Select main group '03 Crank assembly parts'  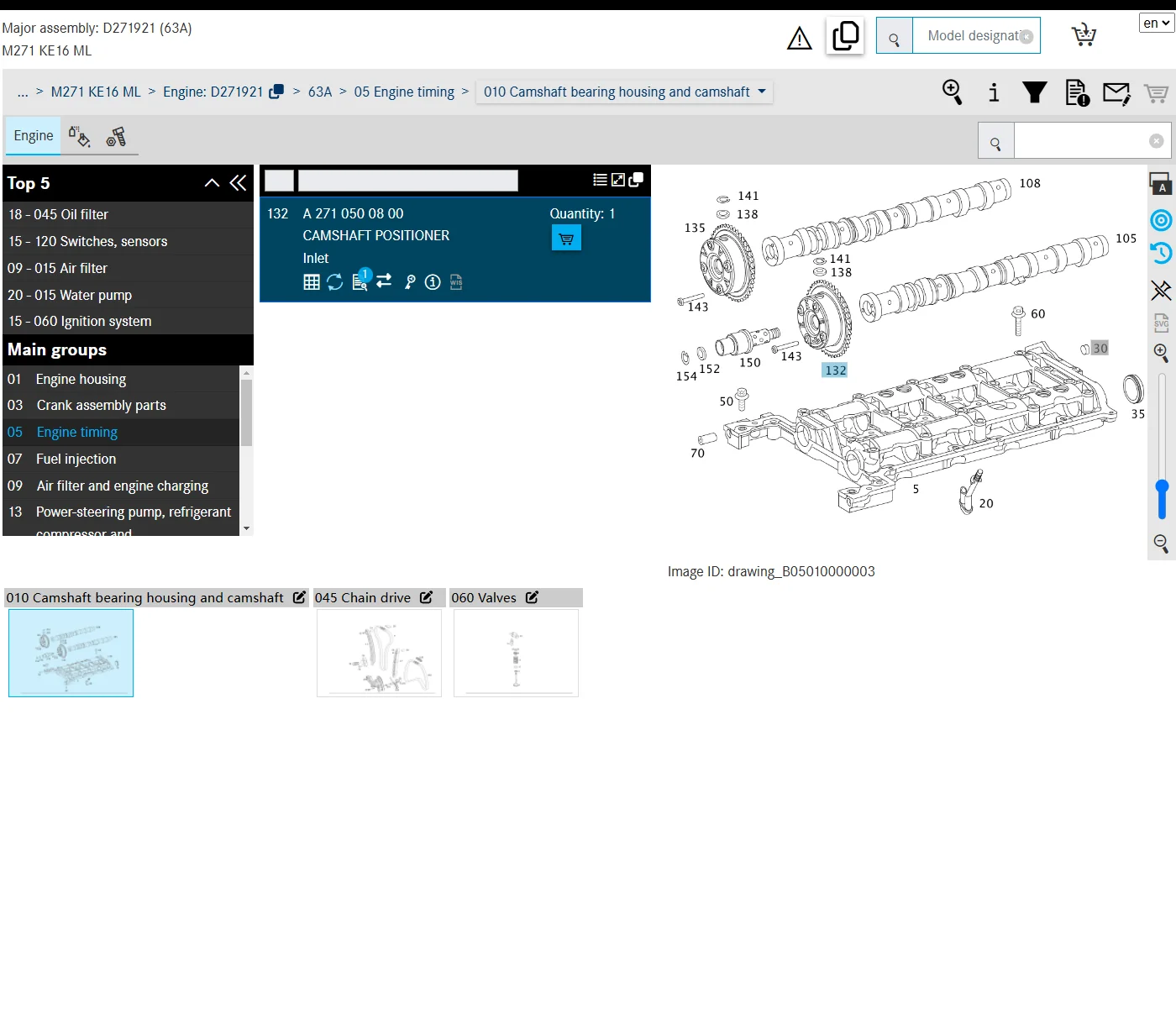coord(122,405)
